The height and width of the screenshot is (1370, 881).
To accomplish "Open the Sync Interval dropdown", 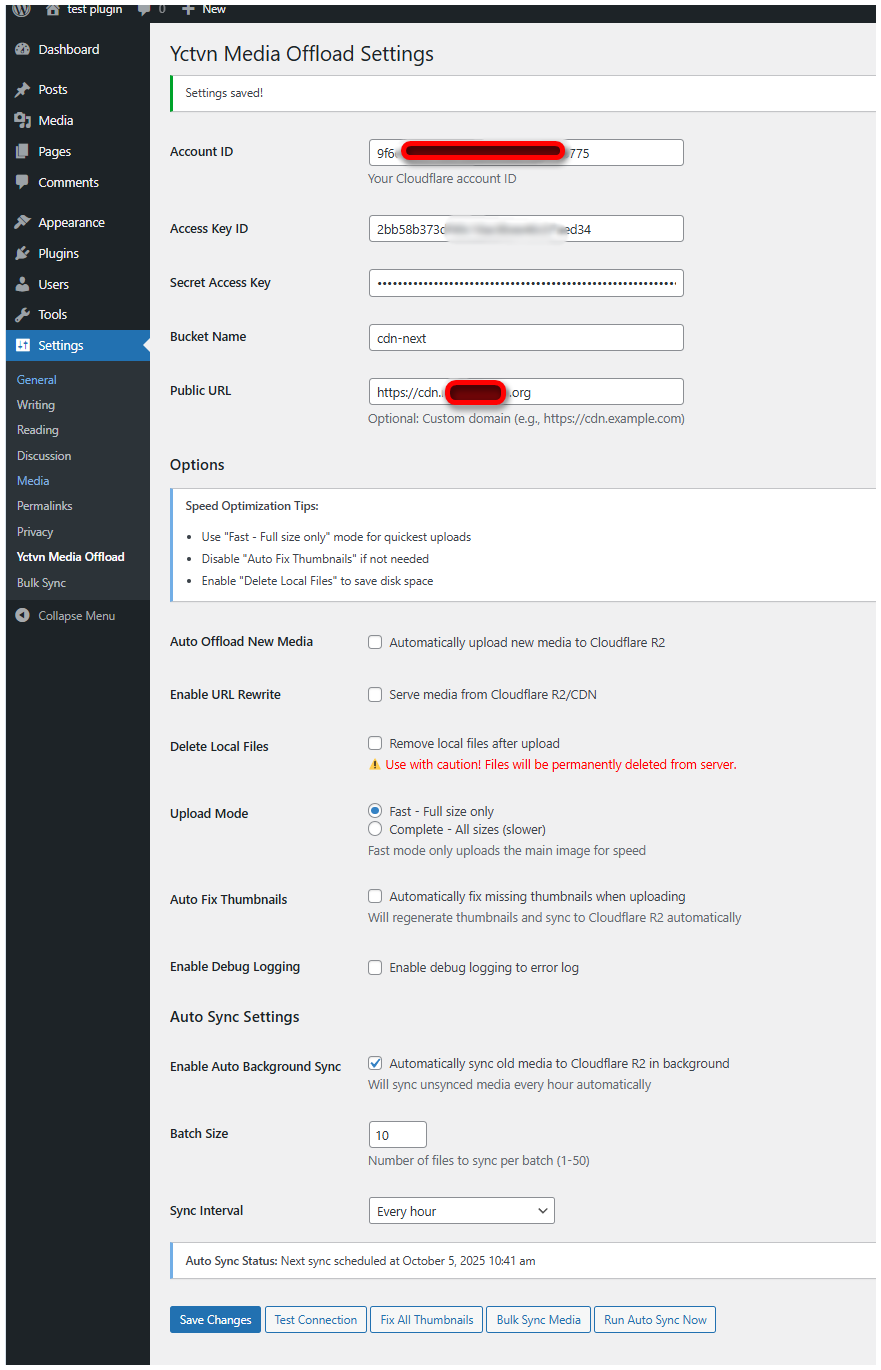I will coord(462,1211).
